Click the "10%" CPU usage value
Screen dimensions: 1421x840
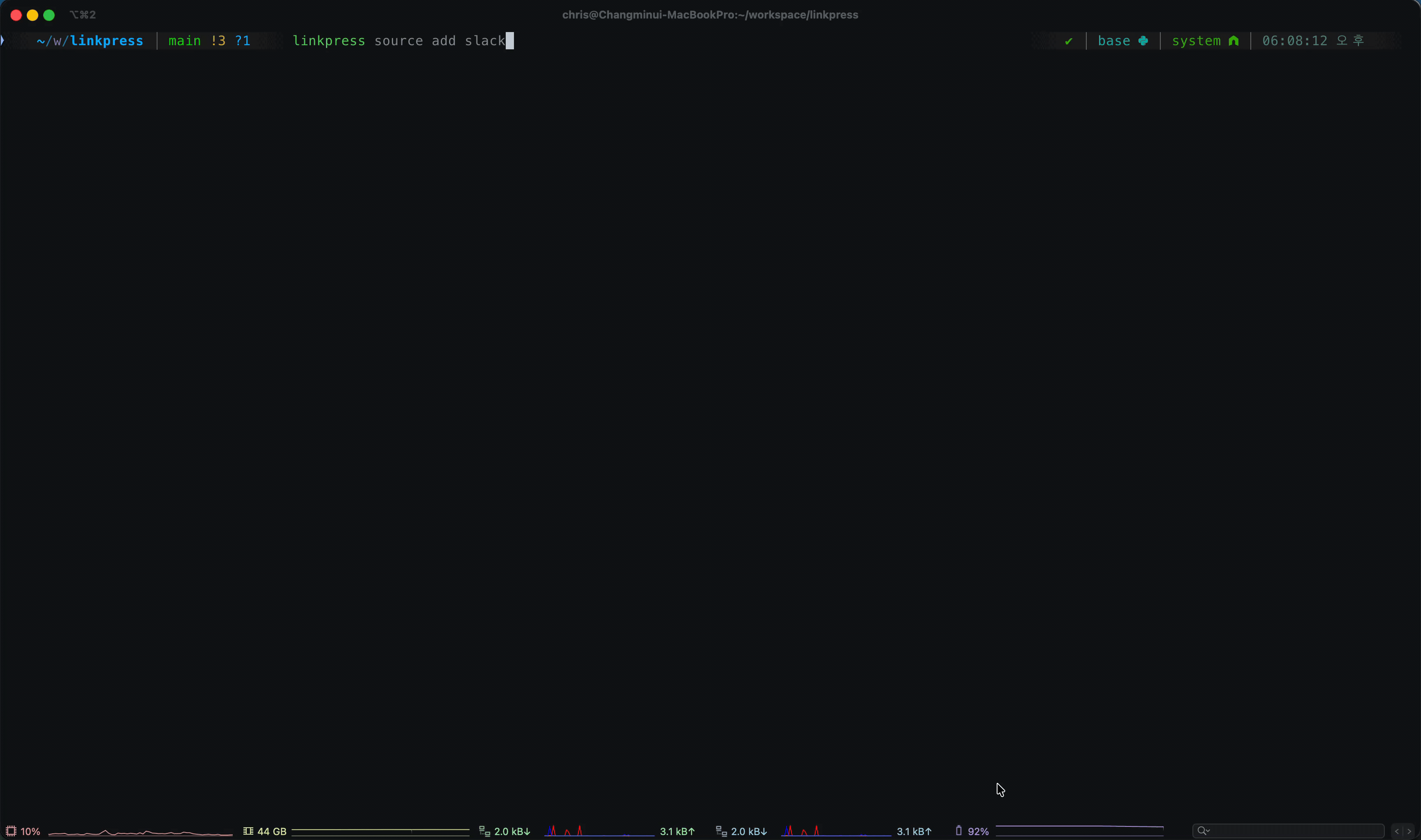[30, 831]
